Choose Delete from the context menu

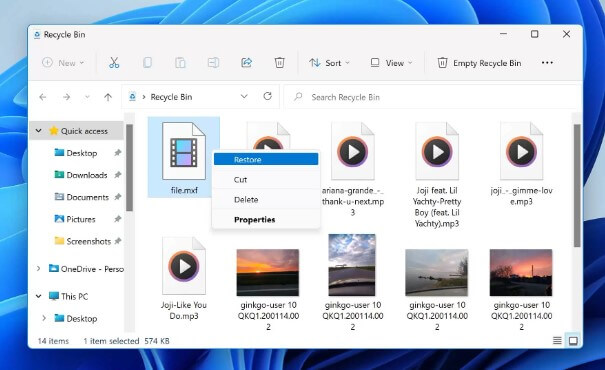coord(266,199)
